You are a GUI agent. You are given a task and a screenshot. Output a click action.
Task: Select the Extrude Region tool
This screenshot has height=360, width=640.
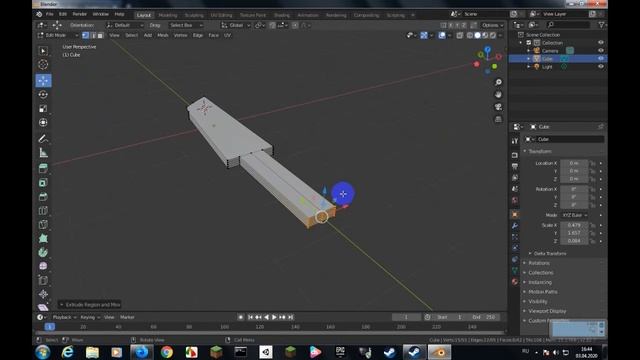[43, 168]
